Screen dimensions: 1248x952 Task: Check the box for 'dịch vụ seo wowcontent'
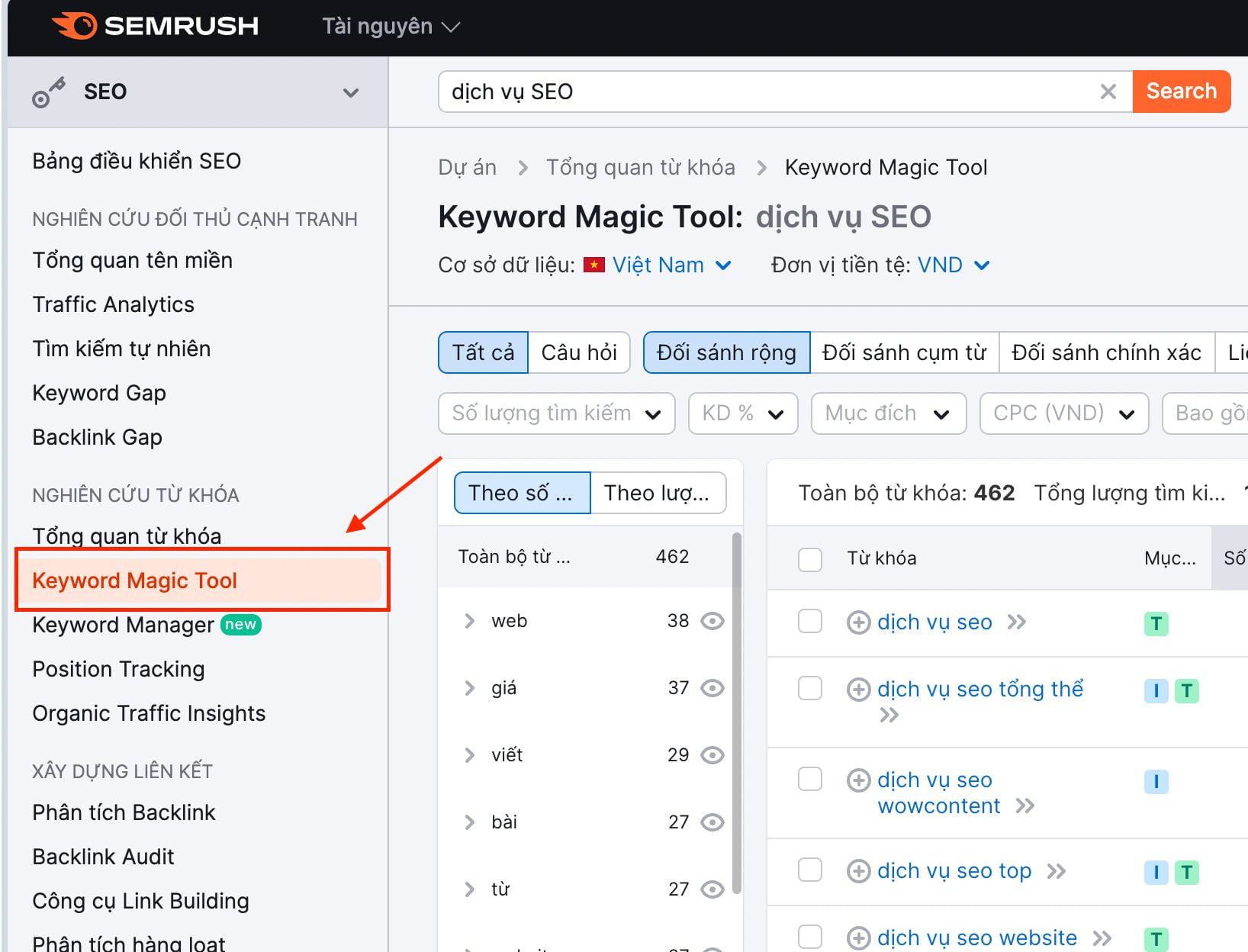click(x=809, y=779)
